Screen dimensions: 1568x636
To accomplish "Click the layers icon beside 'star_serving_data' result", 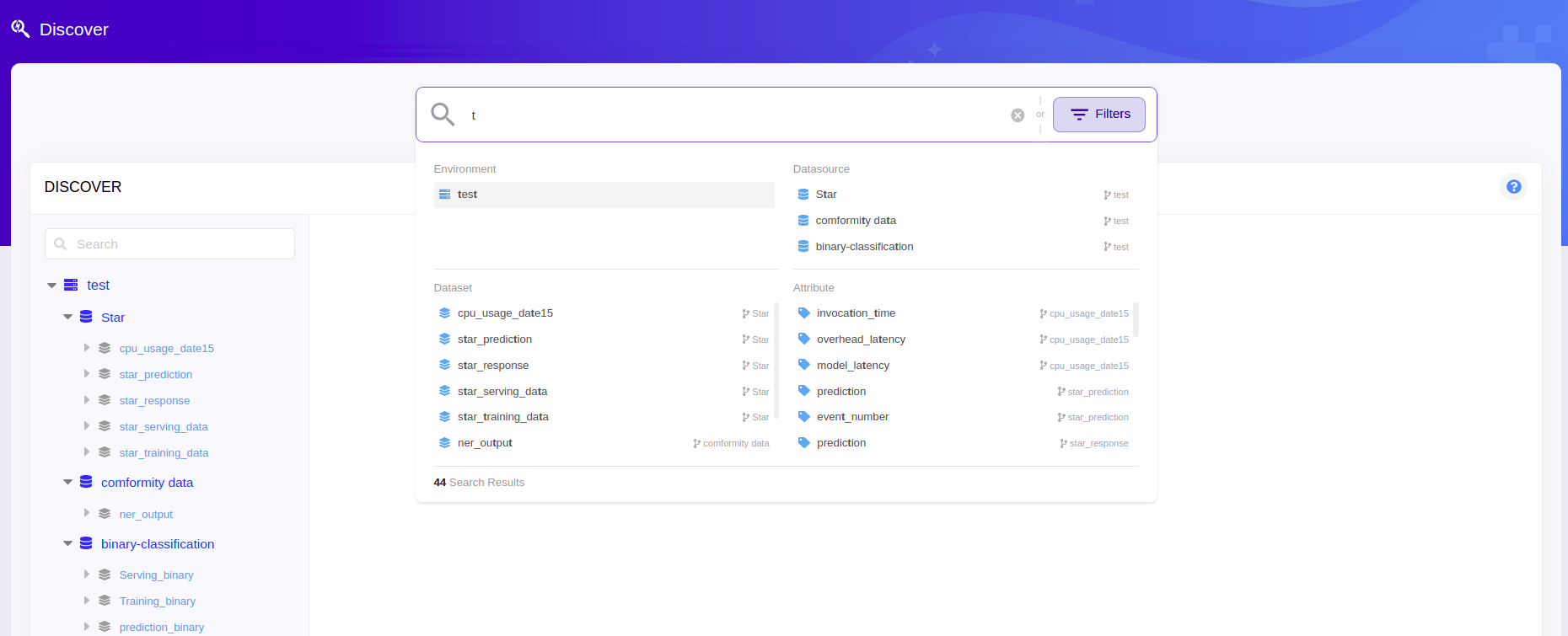I will [444, 392].
